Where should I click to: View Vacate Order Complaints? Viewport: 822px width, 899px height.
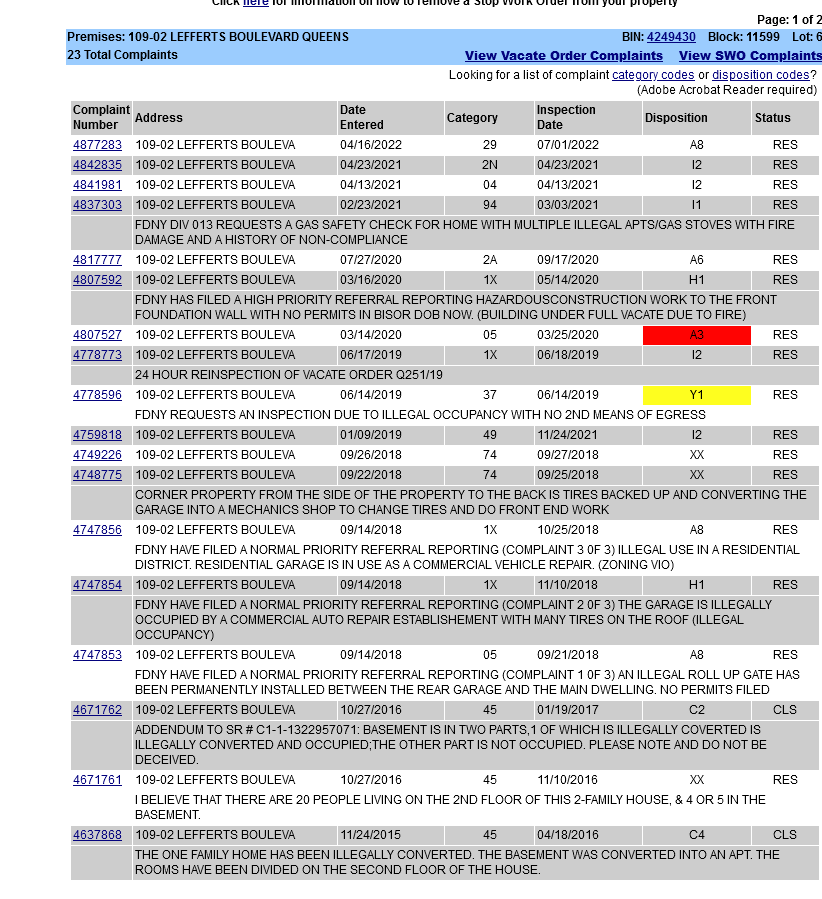click(564, 56)
